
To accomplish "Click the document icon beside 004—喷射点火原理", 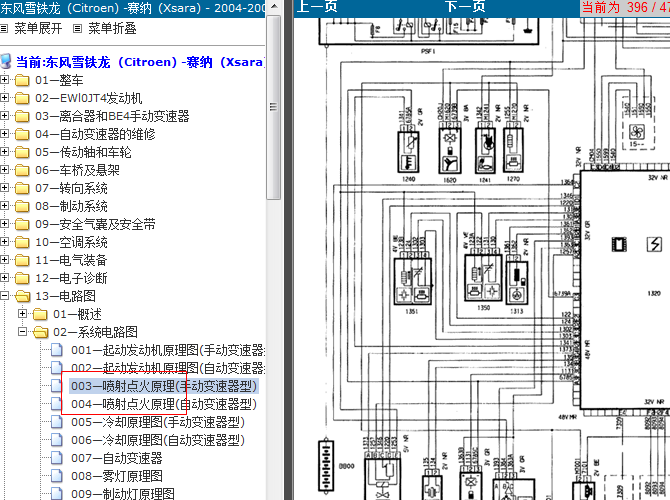I will point(56,403).
